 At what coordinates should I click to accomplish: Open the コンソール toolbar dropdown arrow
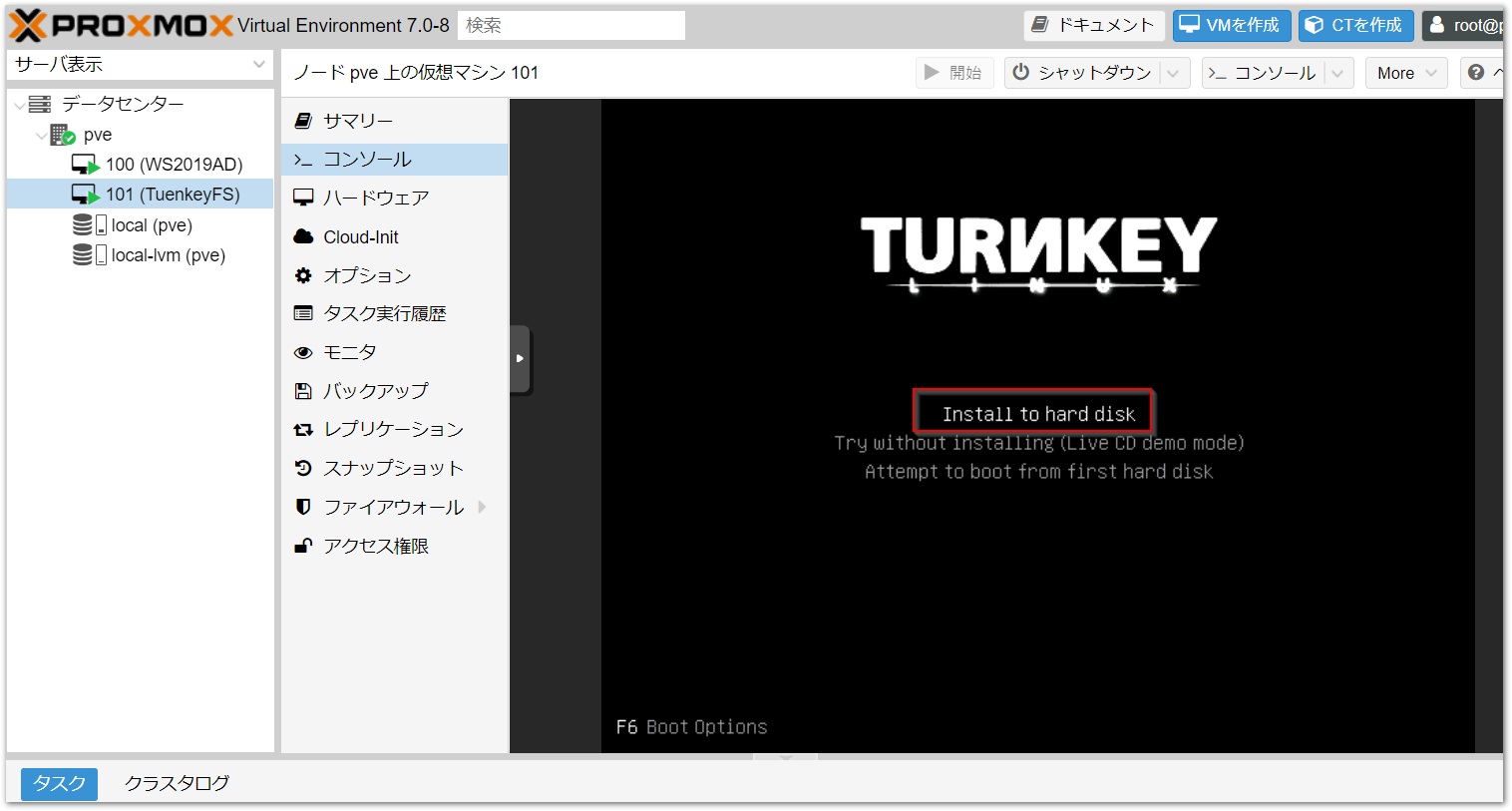pos(1338,73)
